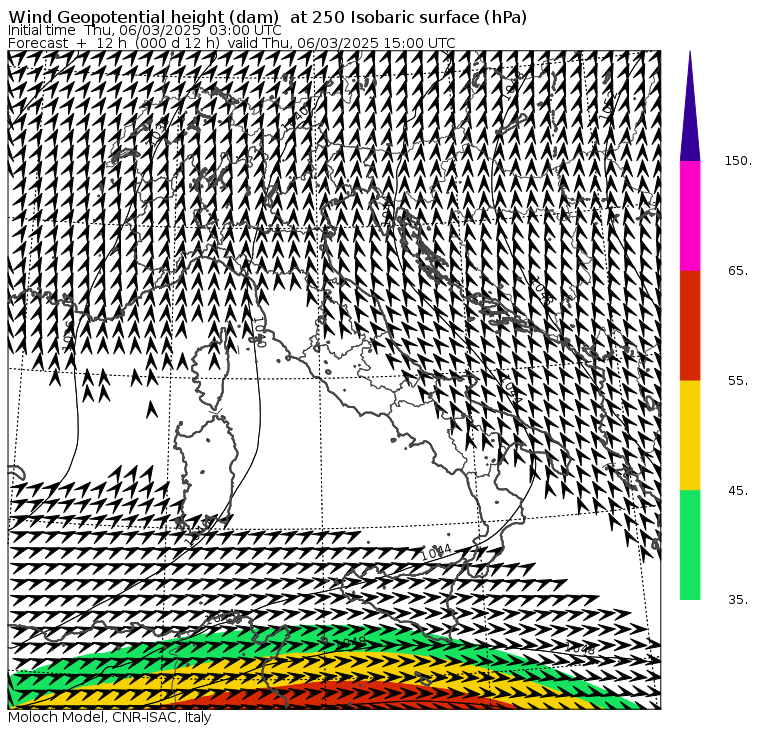Viewport: 760px width, 731px height.
Task: Click the legend value label 150.
Action: 738,161
